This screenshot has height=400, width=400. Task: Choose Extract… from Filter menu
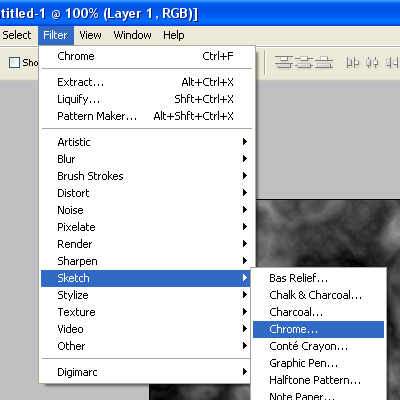click(x=146, y=82)
